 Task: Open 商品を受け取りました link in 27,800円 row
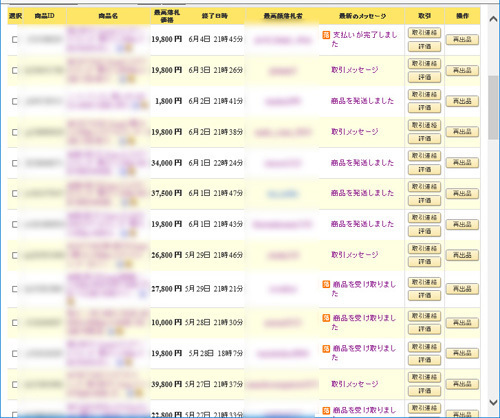[364, 289]
